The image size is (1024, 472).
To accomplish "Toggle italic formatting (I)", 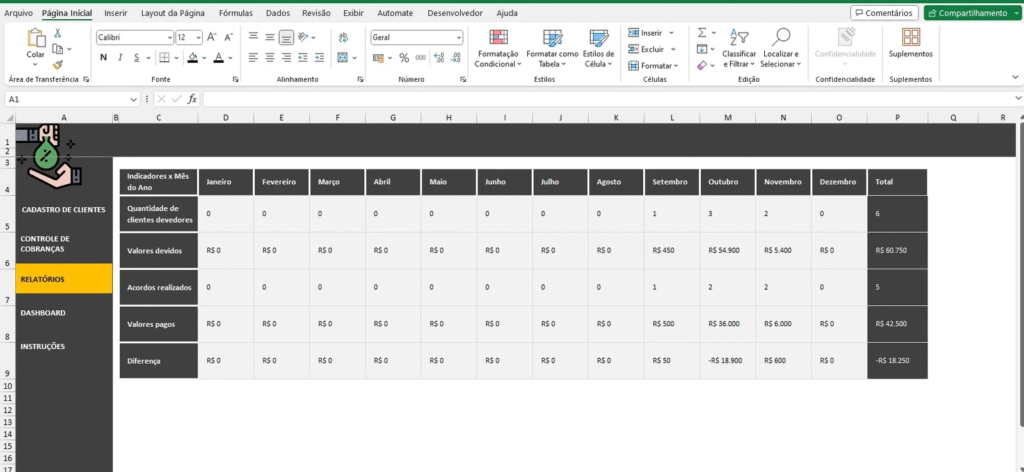I will coord(119,58).
